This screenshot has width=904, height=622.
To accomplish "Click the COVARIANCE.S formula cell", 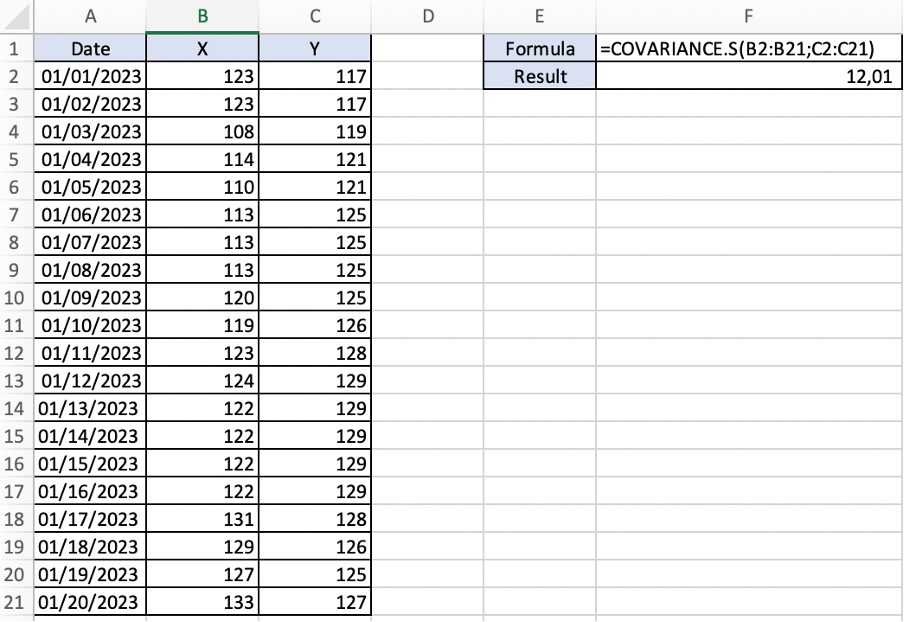I will point(748,48).
